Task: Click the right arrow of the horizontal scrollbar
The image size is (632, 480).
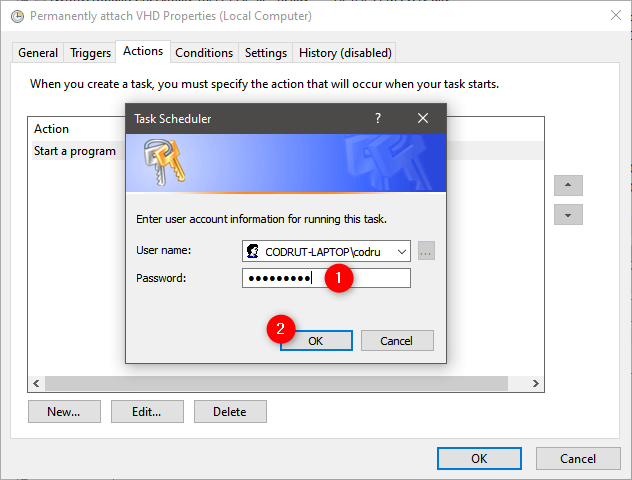Action: pos(535,383)
